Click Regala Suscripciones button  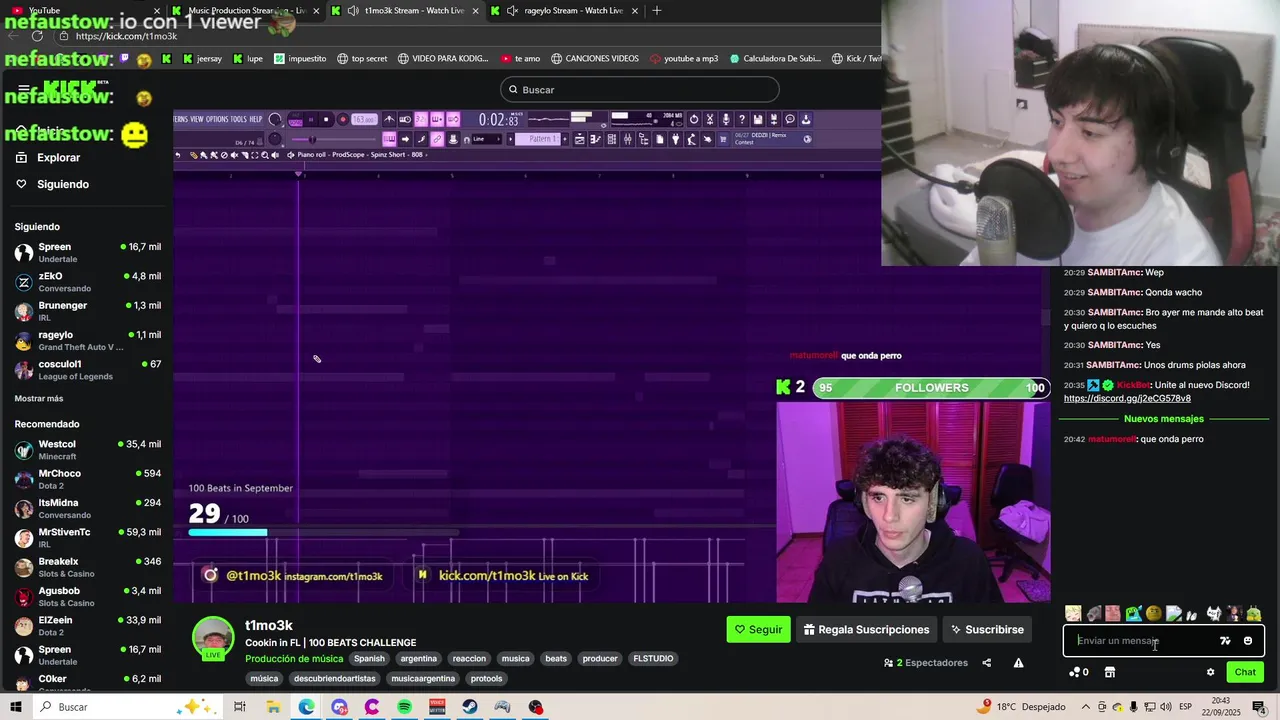pos(866,630)
